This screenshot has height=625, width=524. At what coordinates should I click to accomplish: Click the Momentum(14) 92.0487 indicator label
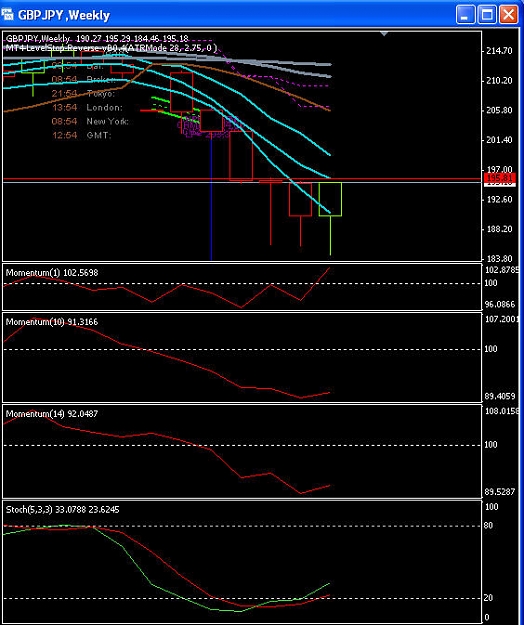[x=52, y=414]
